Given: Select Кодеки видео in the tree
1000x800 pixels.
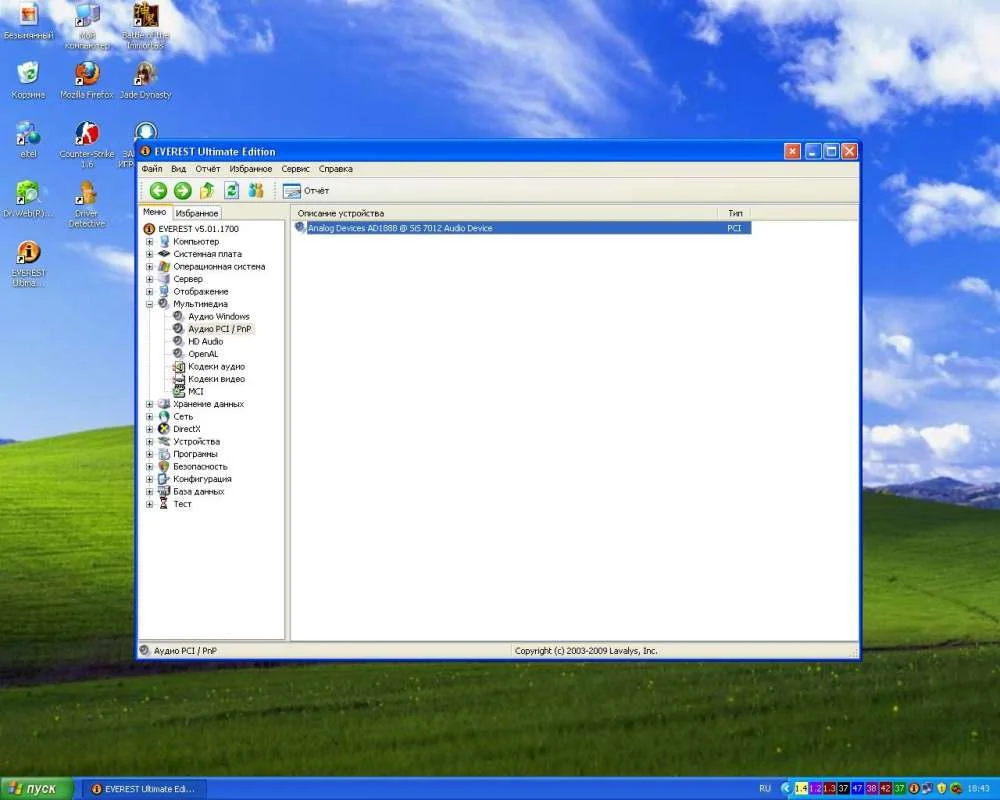Looking at the screenshot, I should [x=216, y=379].
